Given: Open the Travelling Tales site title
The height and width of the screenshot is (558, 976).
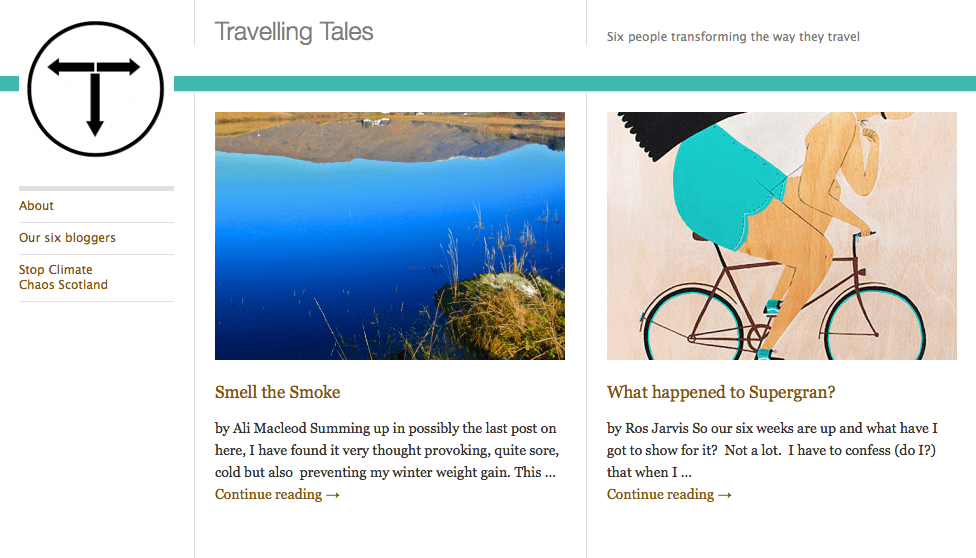Looking at the screenshot, I should click(294, 32).
